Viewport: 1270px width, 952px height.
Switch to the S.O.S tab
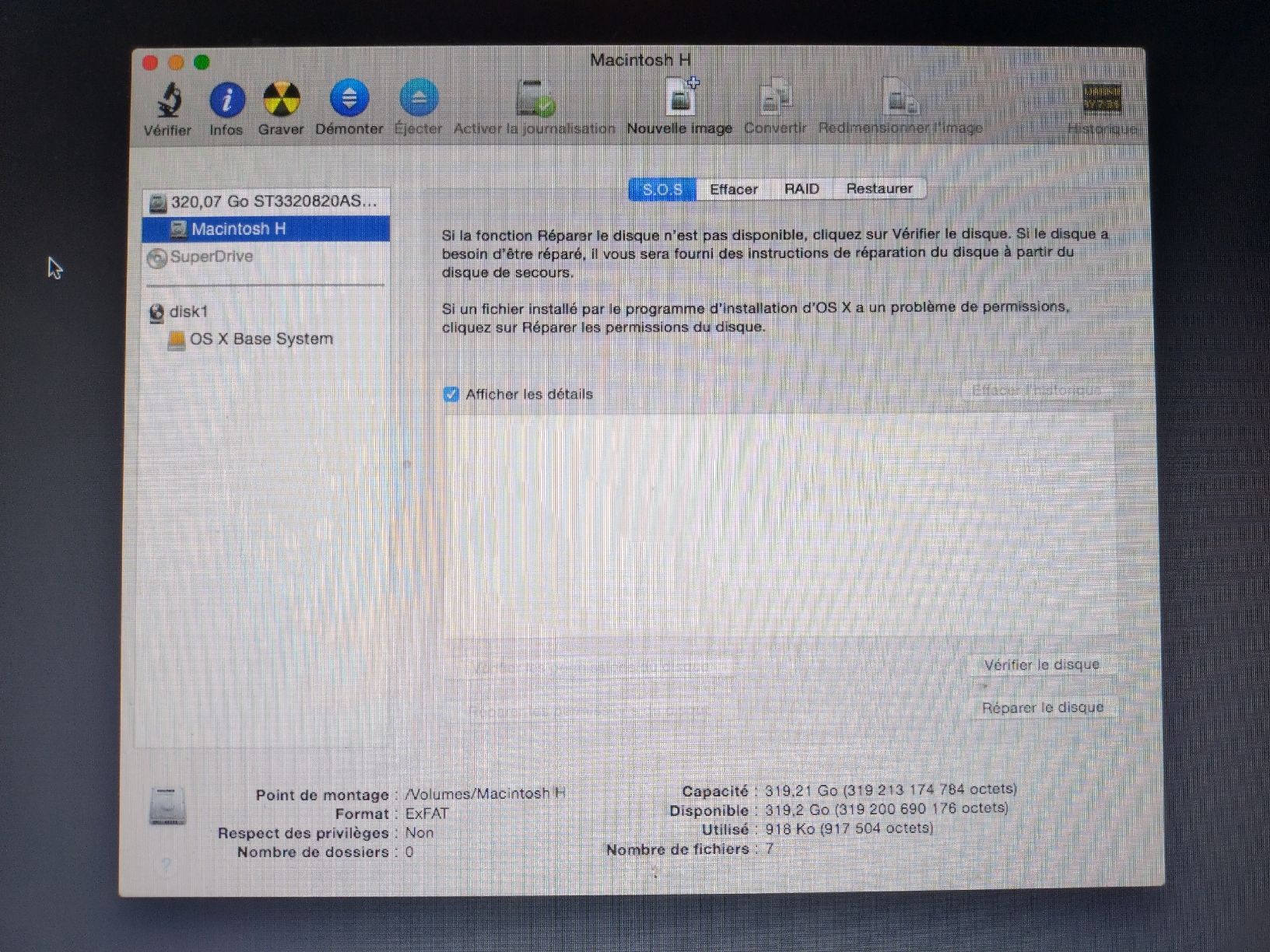(662, 189)
